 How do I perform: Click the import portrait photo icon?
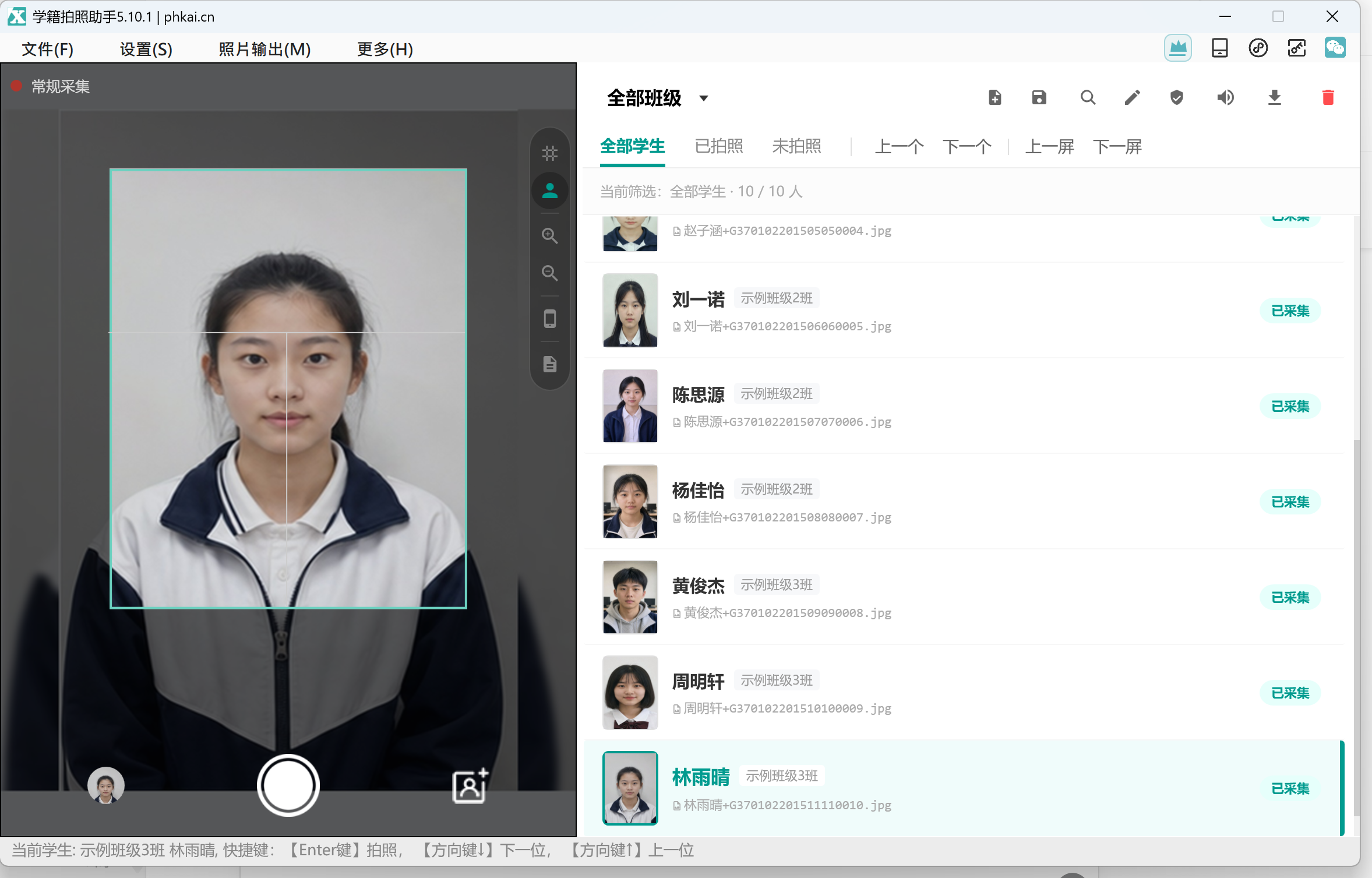coord(470,785)
